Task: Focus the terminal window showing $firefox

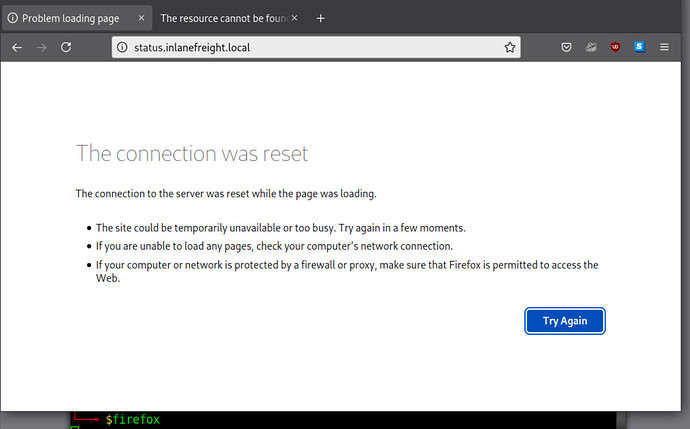Action: (300, 420)
